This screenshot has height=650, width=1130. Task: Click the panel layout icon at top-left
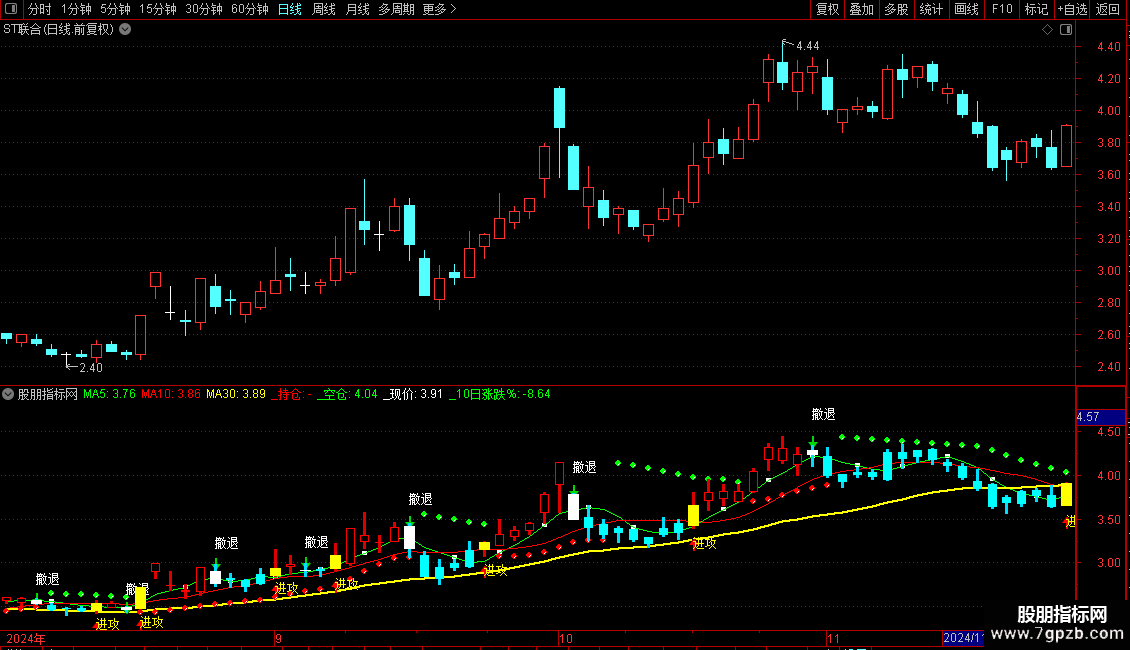point(11,9)
